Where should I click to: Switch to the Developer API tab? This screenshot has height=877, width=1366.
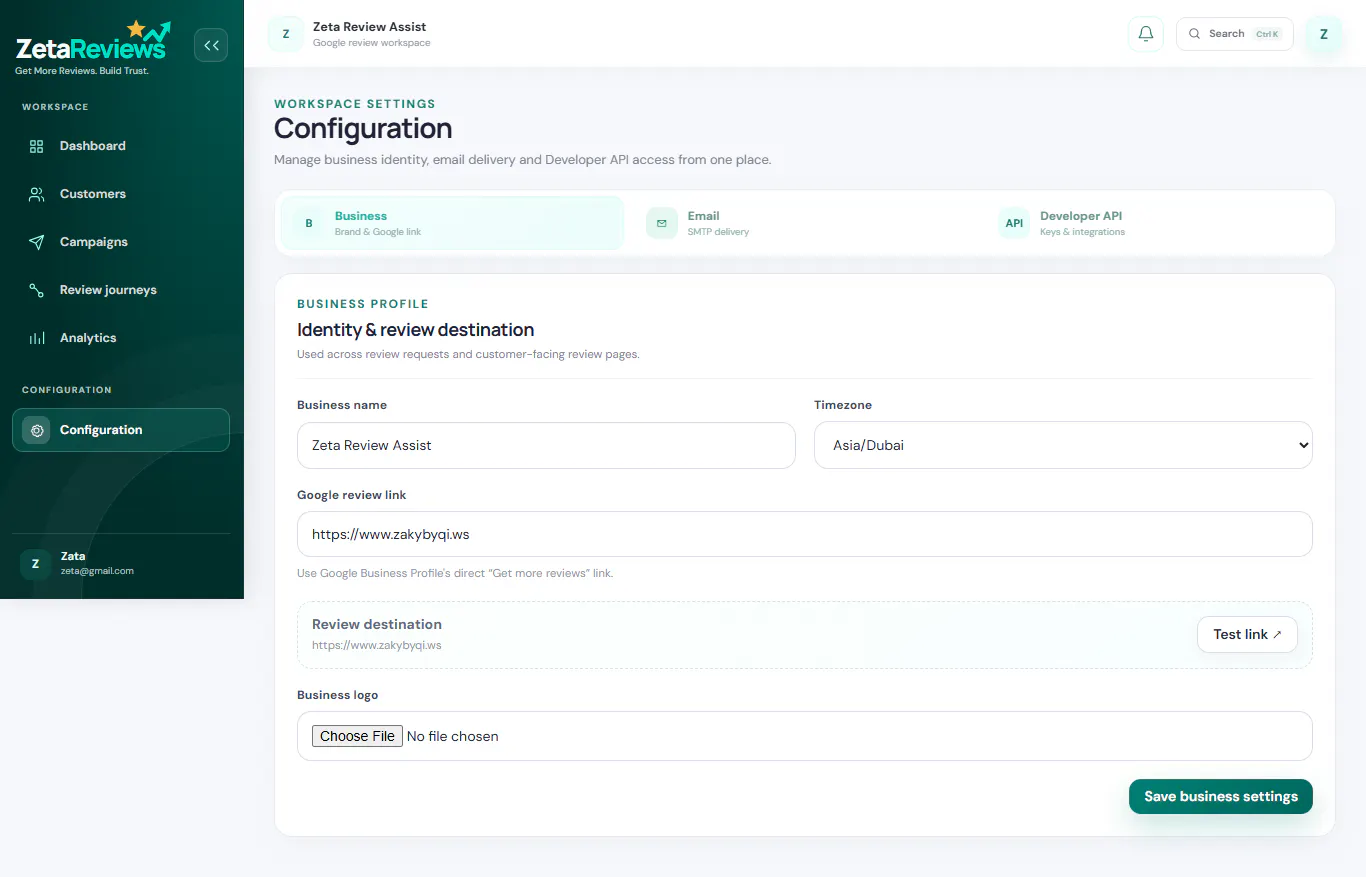[1157, 223]
